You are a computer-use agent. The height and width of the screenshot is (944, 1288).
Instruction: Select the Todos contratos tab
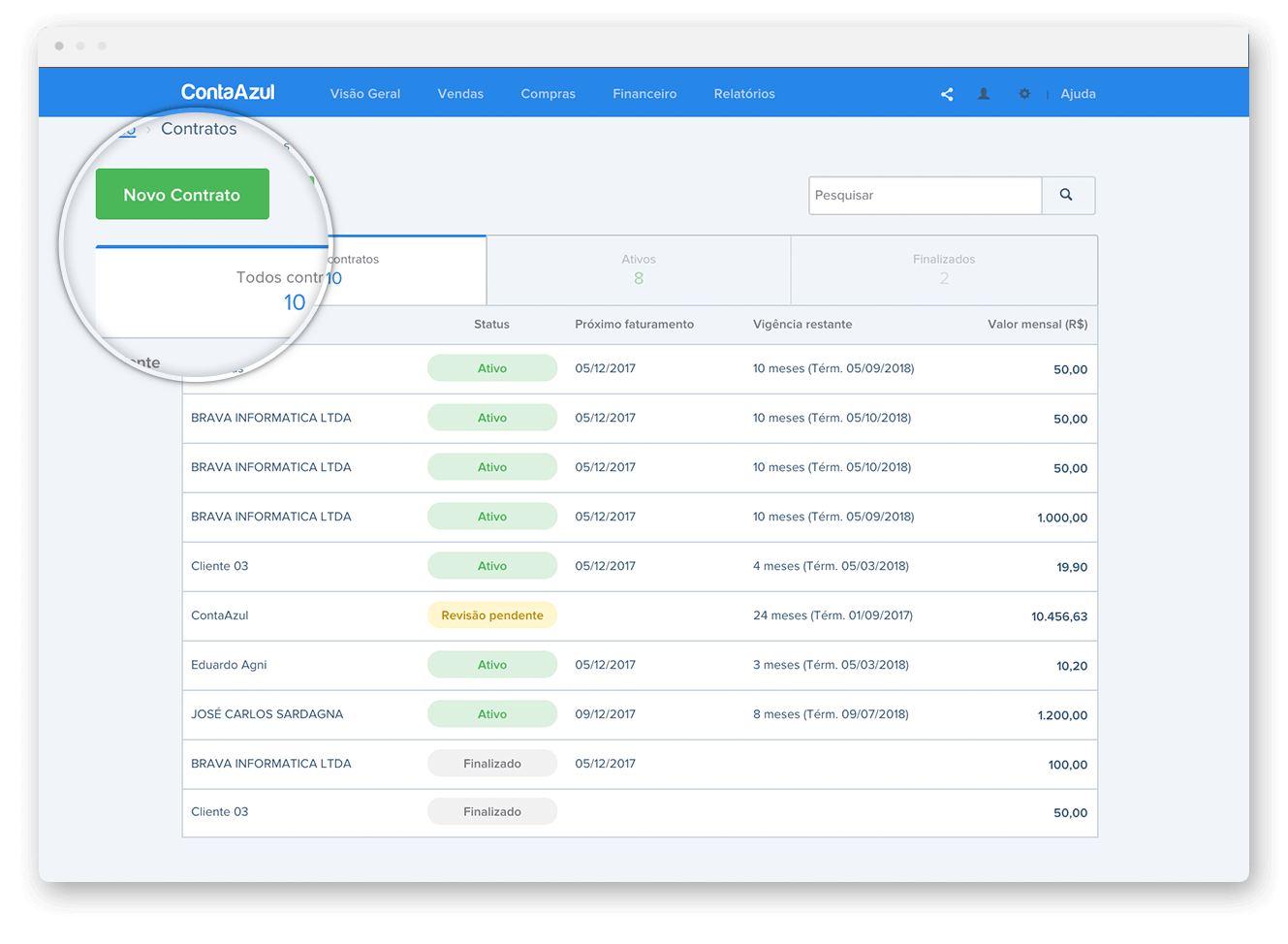point(388,269)
